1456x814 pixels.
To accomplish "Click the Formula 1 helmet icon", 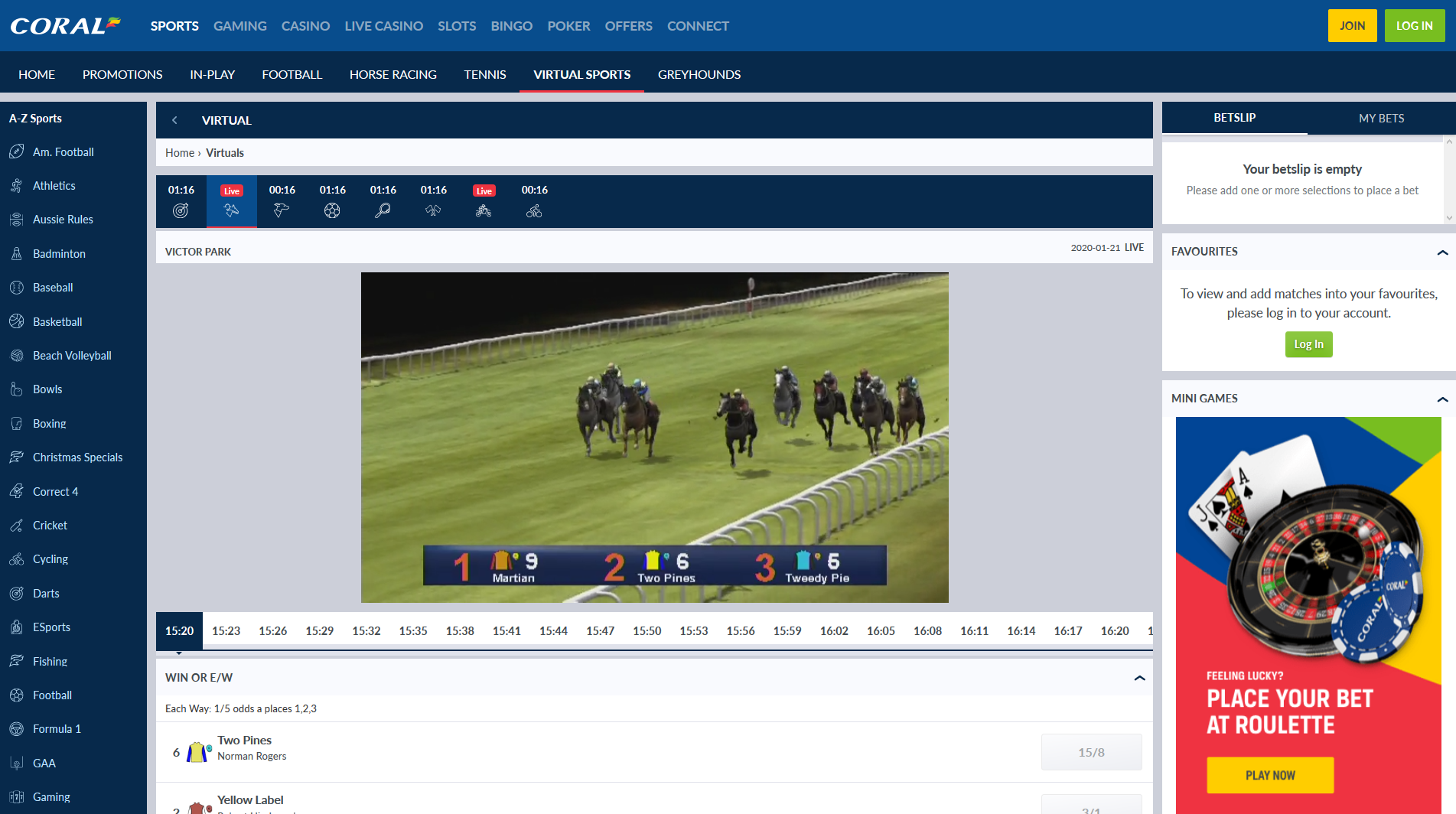I will (17, 729).
